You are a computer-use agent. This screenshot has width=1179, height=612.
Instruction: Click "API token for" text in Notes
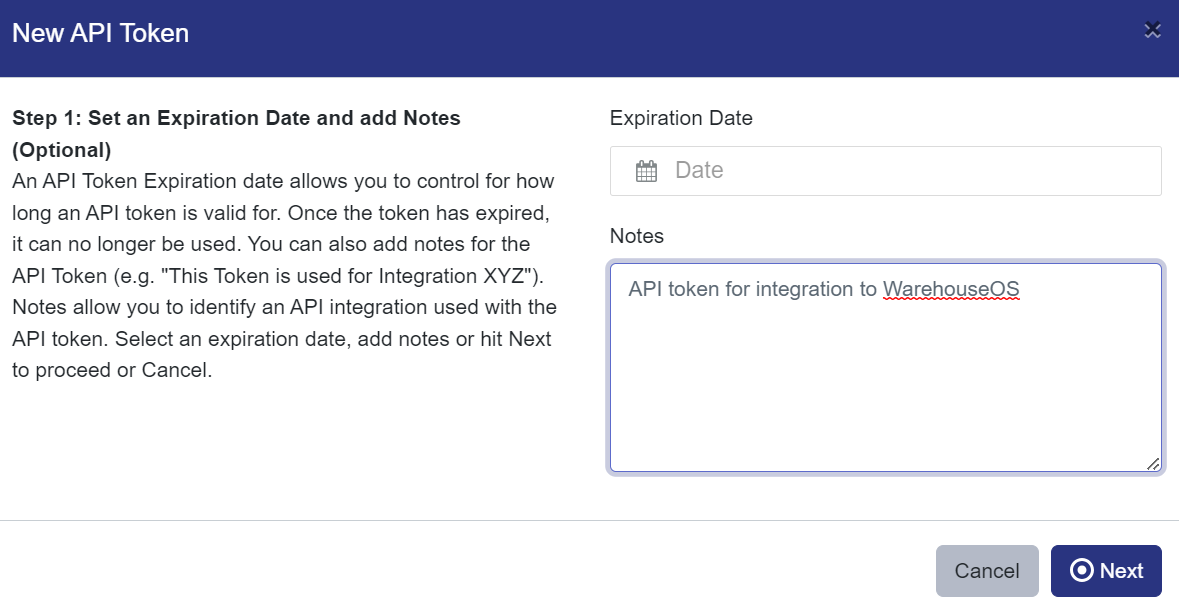pyautogui.click(x=689, y=289)
